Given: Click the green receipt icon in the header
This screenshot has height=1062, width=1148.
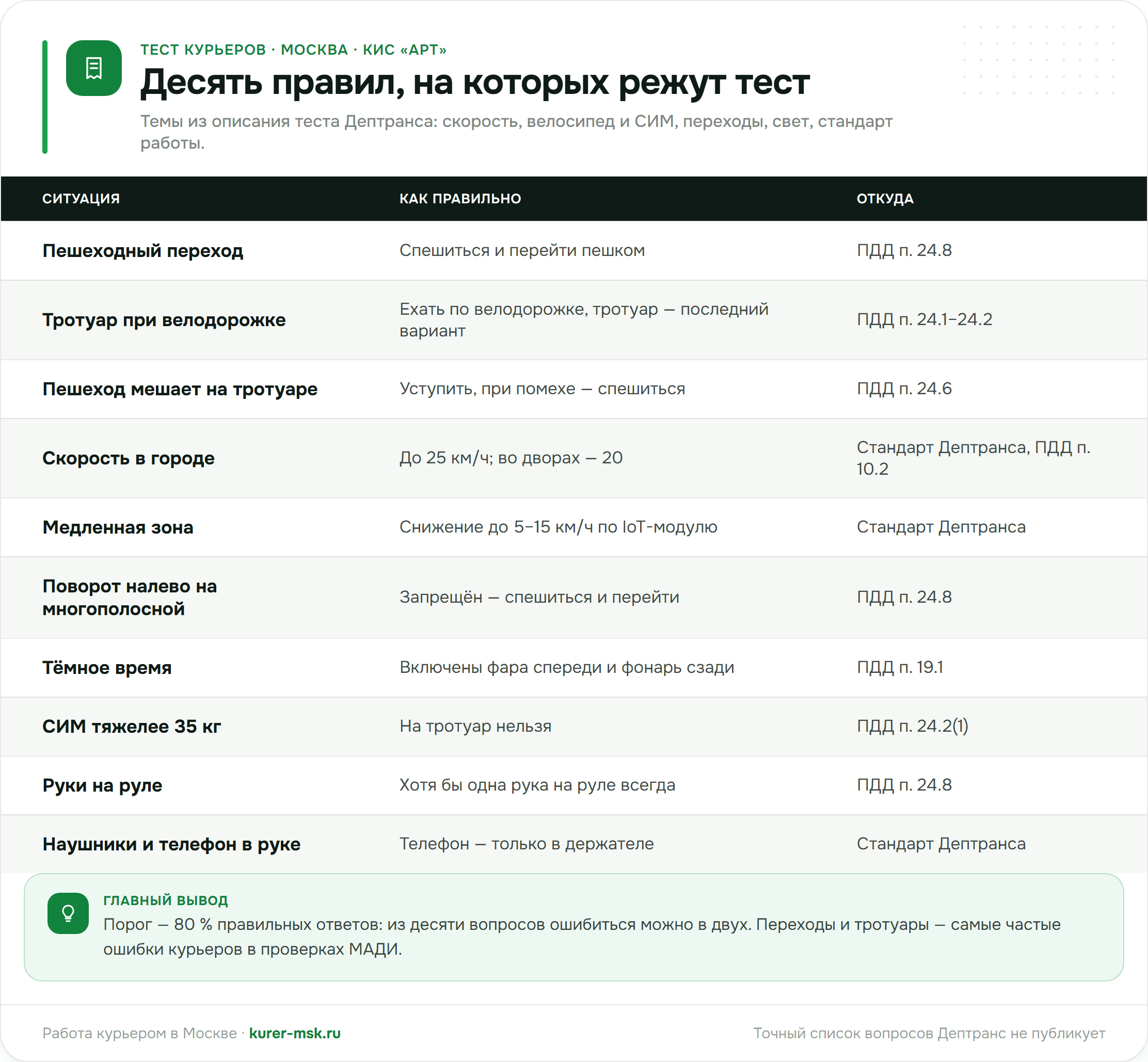Looking at the screenshot, I should 94,68.
